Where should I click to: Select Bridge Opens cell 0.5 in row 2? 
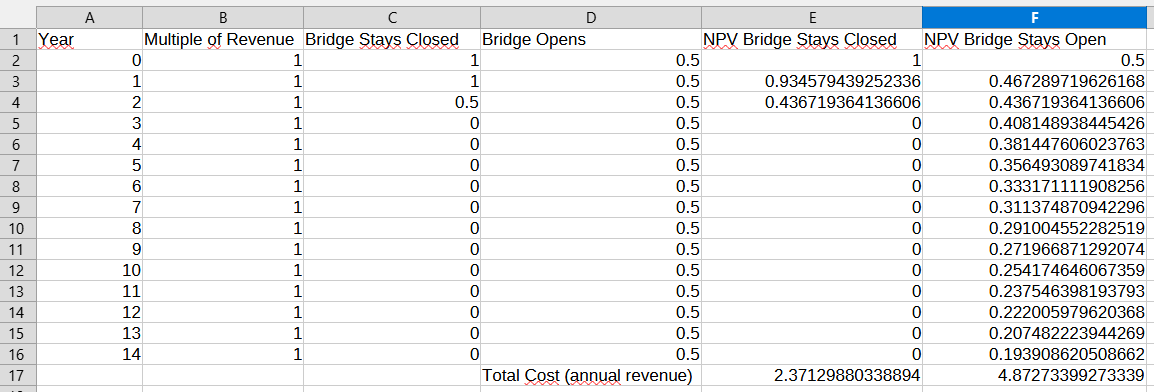click(590, 60)
